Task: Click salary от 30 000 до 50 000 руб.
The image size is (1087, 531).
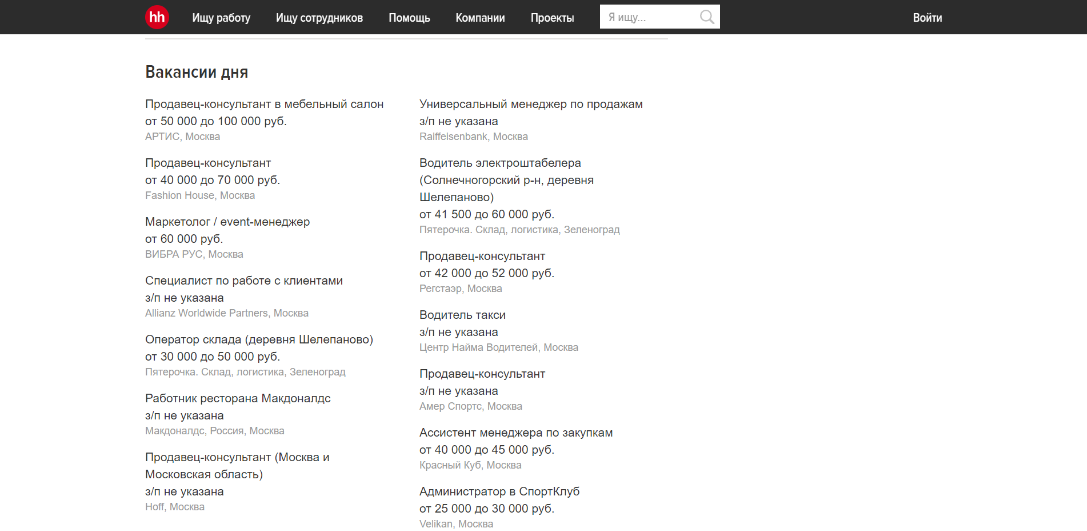Action: [x=213, y=357]
